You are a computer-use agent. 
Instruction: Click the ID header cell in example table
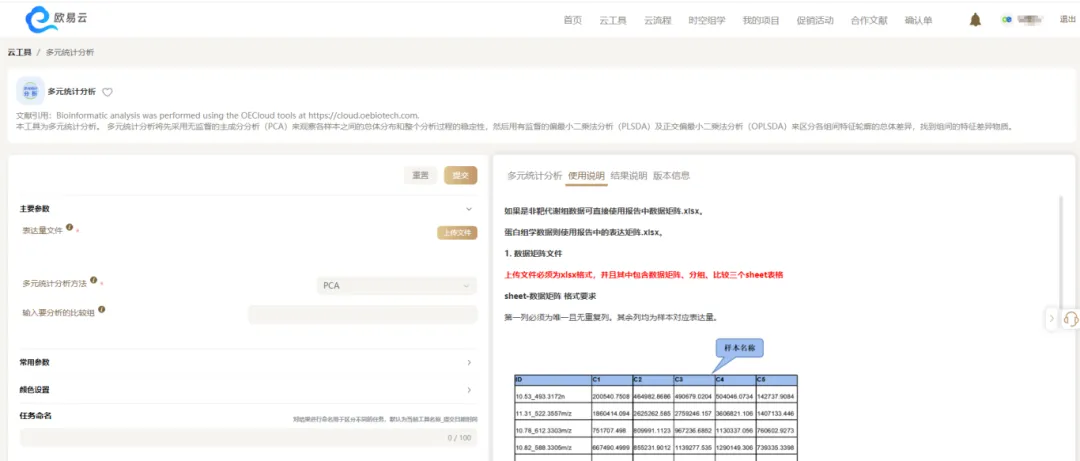(x=552, y=380)
